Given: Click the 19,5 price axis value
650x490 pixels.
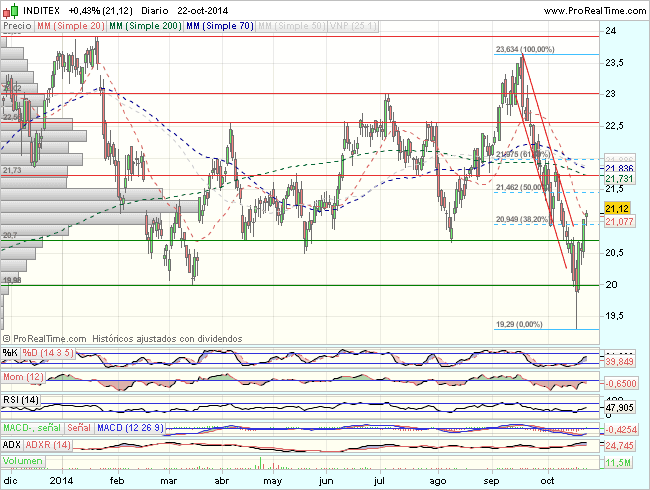Looking at the screenshot, I should [614, 315].
